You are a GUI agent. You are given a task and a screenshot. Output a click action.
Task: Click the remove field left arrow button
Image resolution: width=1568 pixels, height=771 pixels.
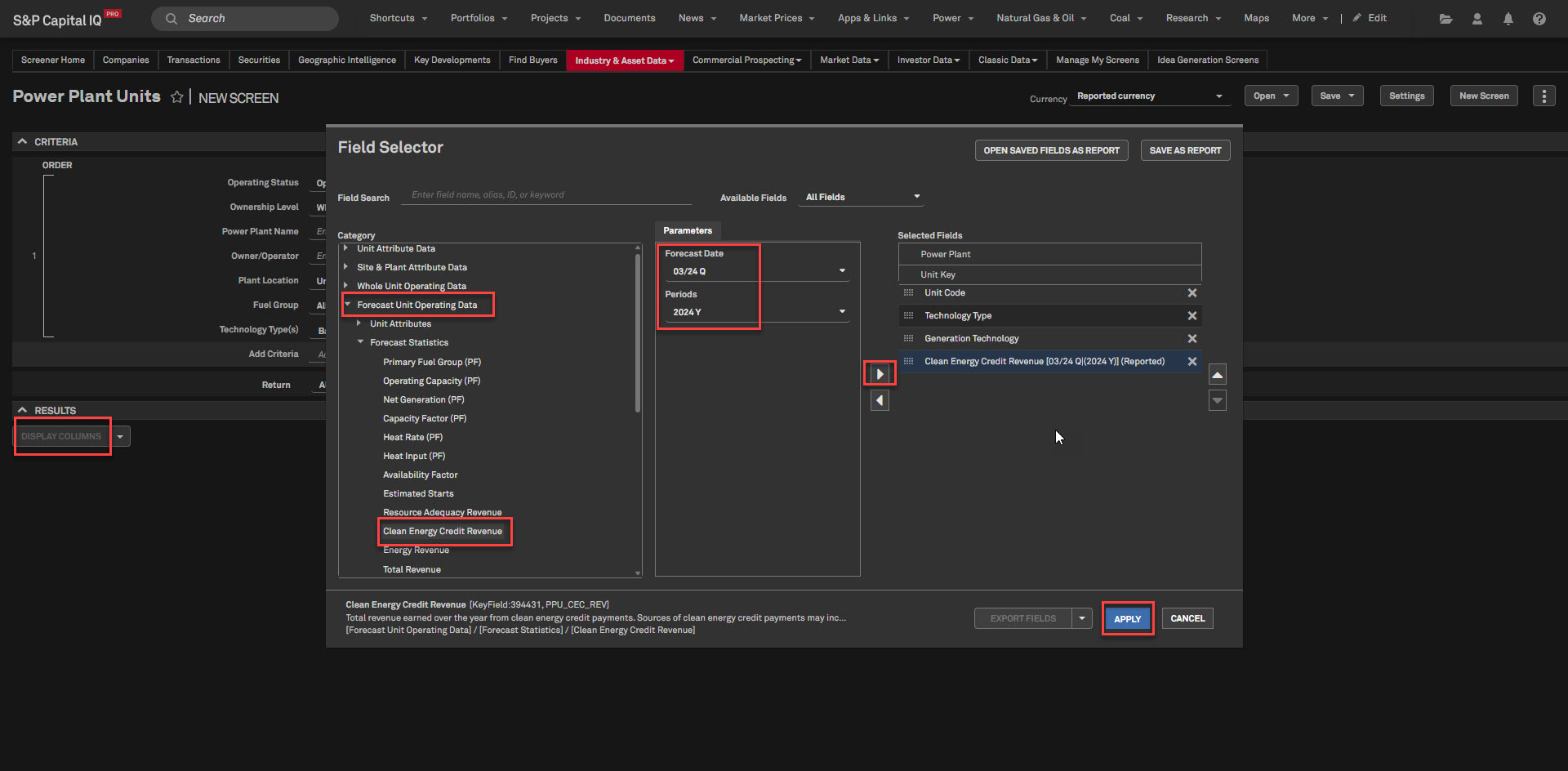pos(880,400)
